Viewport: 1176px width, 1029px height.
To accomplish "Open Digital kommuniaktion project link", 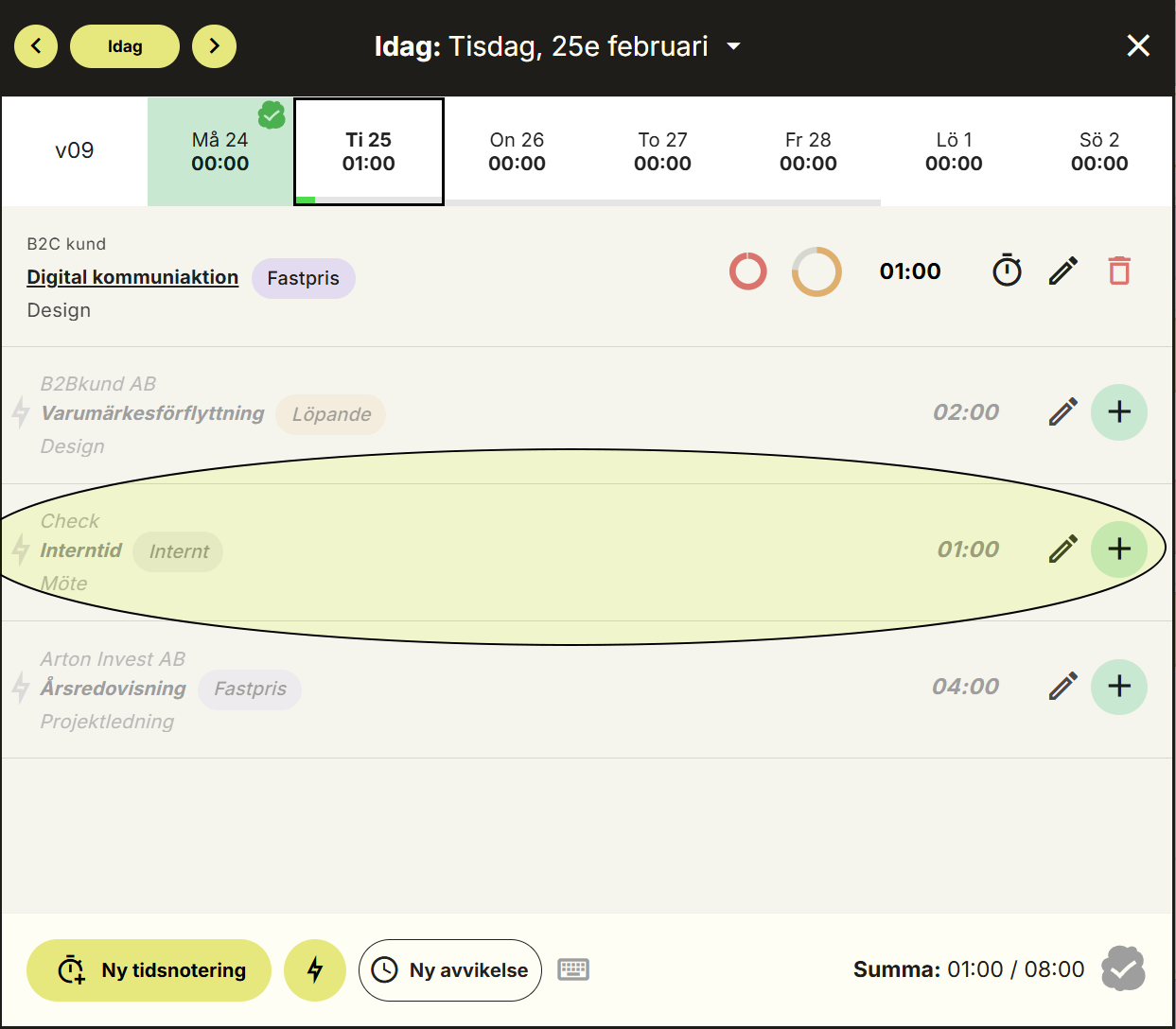I will tap(132, 277).
